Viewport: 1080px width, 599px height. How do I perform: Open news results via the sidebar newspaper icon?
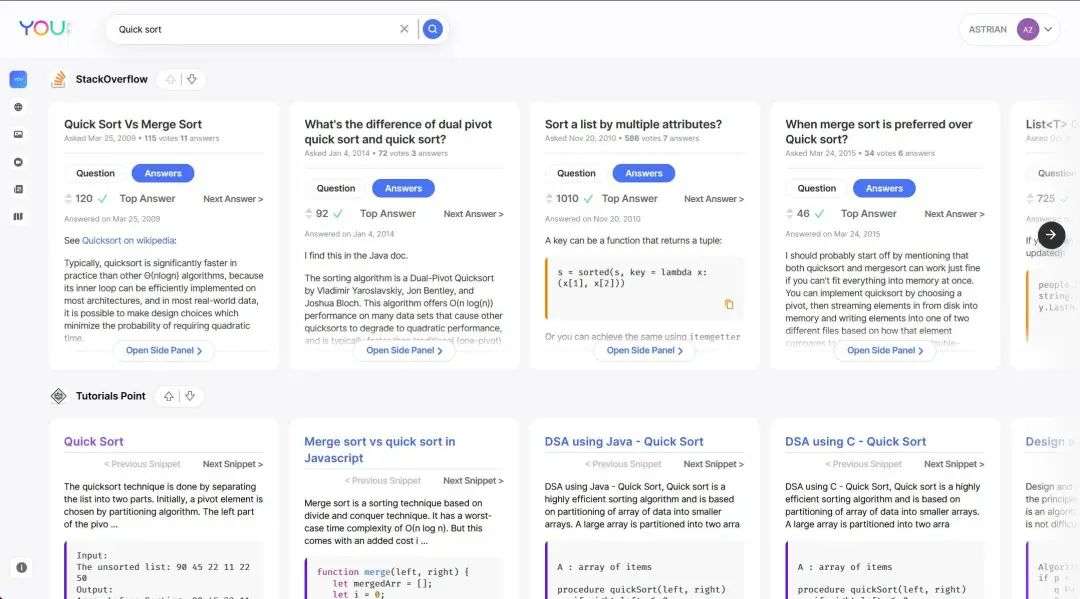pos(19,189)
